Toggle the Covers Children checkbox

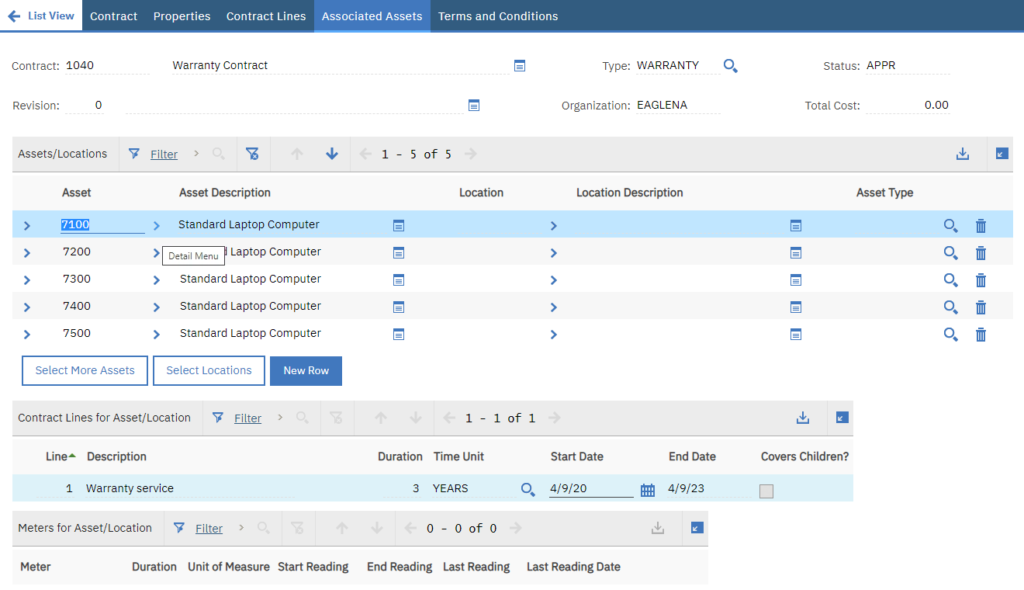point(766,490)
